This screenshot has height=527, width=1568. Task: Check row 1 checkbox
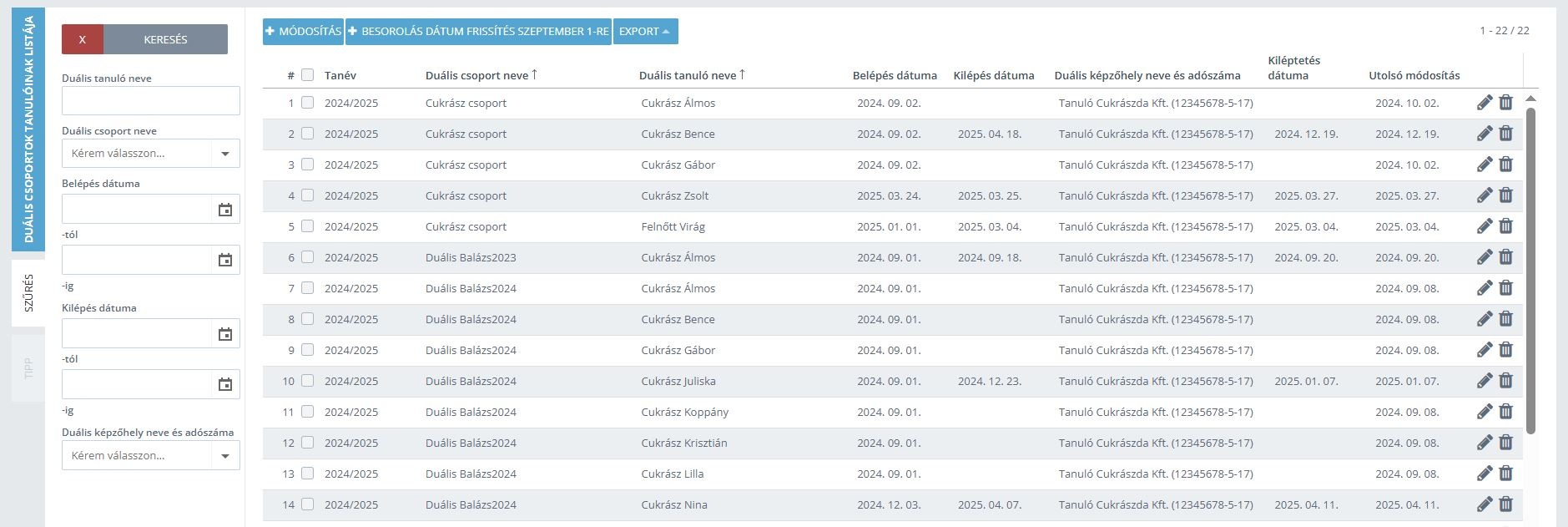[x=307, y=103]
